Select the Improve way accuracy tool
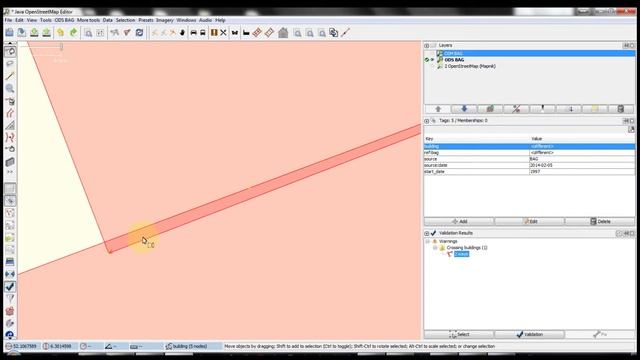The image size is (640, 360). (10, 137)
